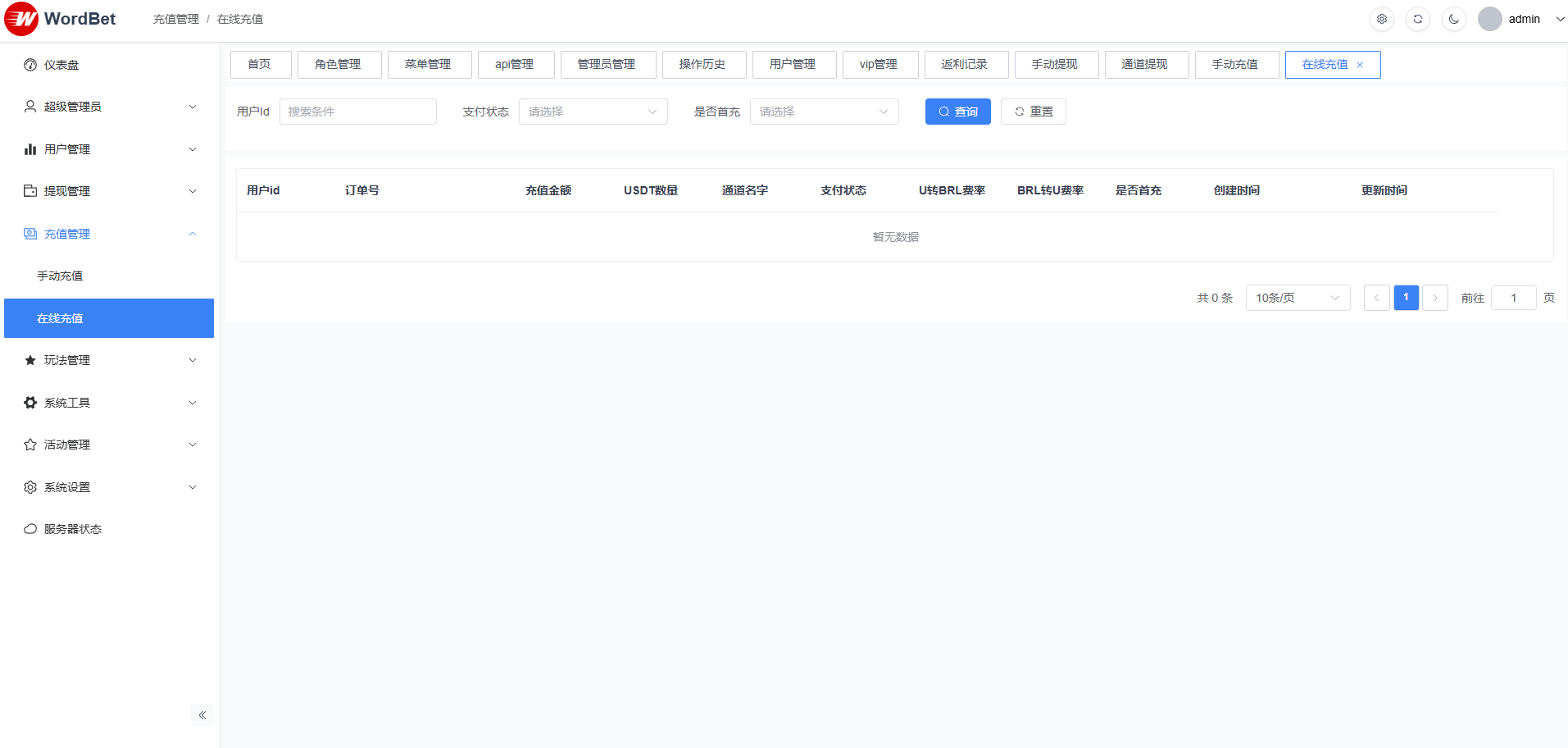
Task: Open the 10条/页 page size dropdown
Action: click(x=1298, y=298)
